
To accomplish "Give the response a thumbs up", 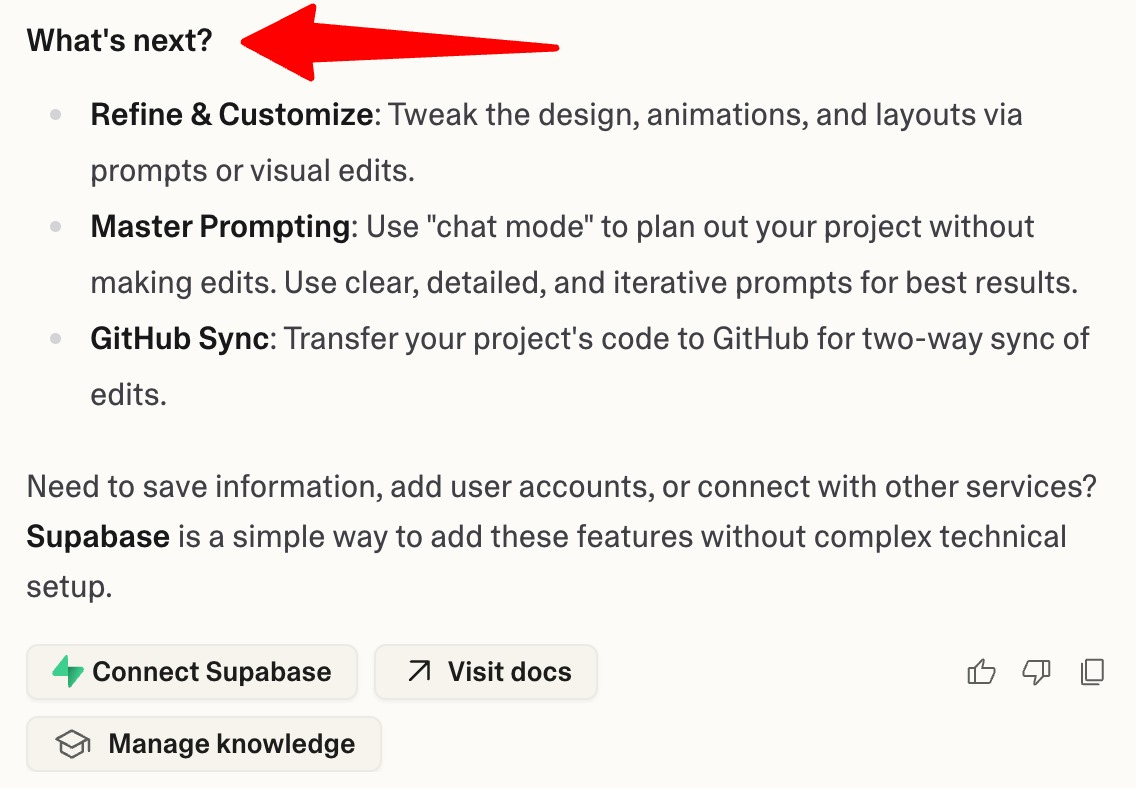I will click(981, 671).
